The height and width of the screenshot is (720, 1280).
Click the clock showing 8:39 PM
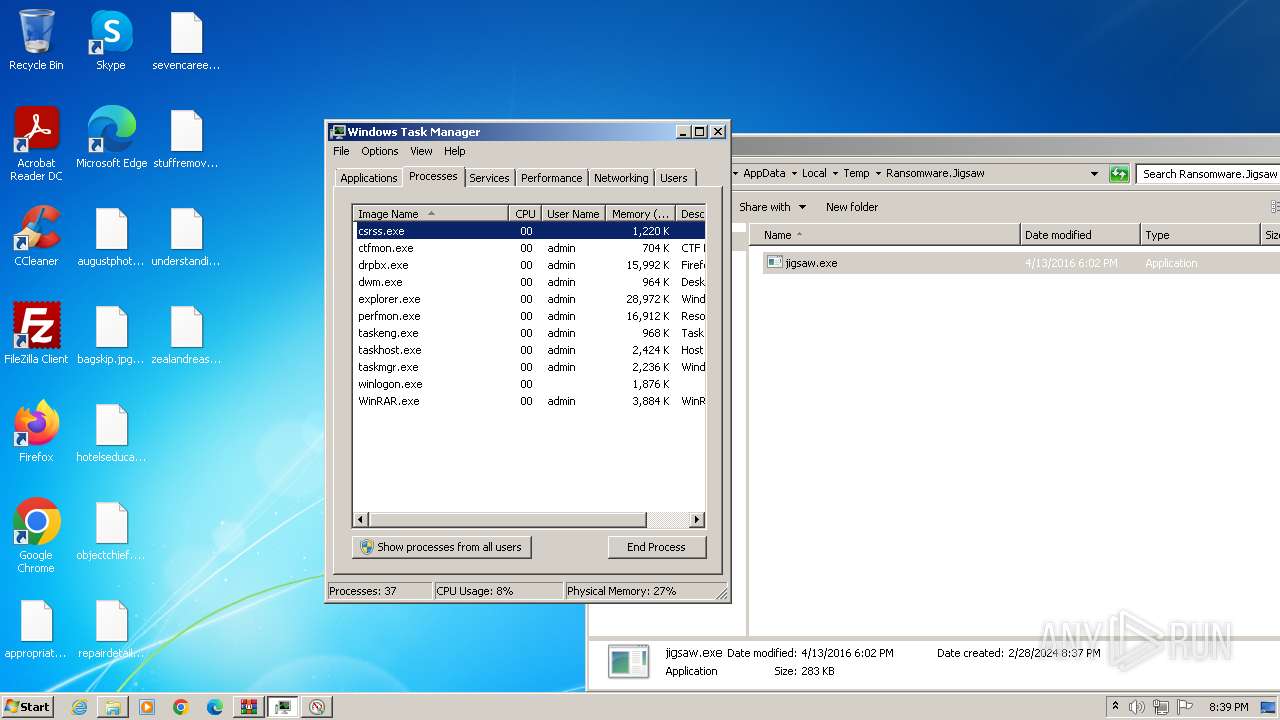pos(1228,707)
